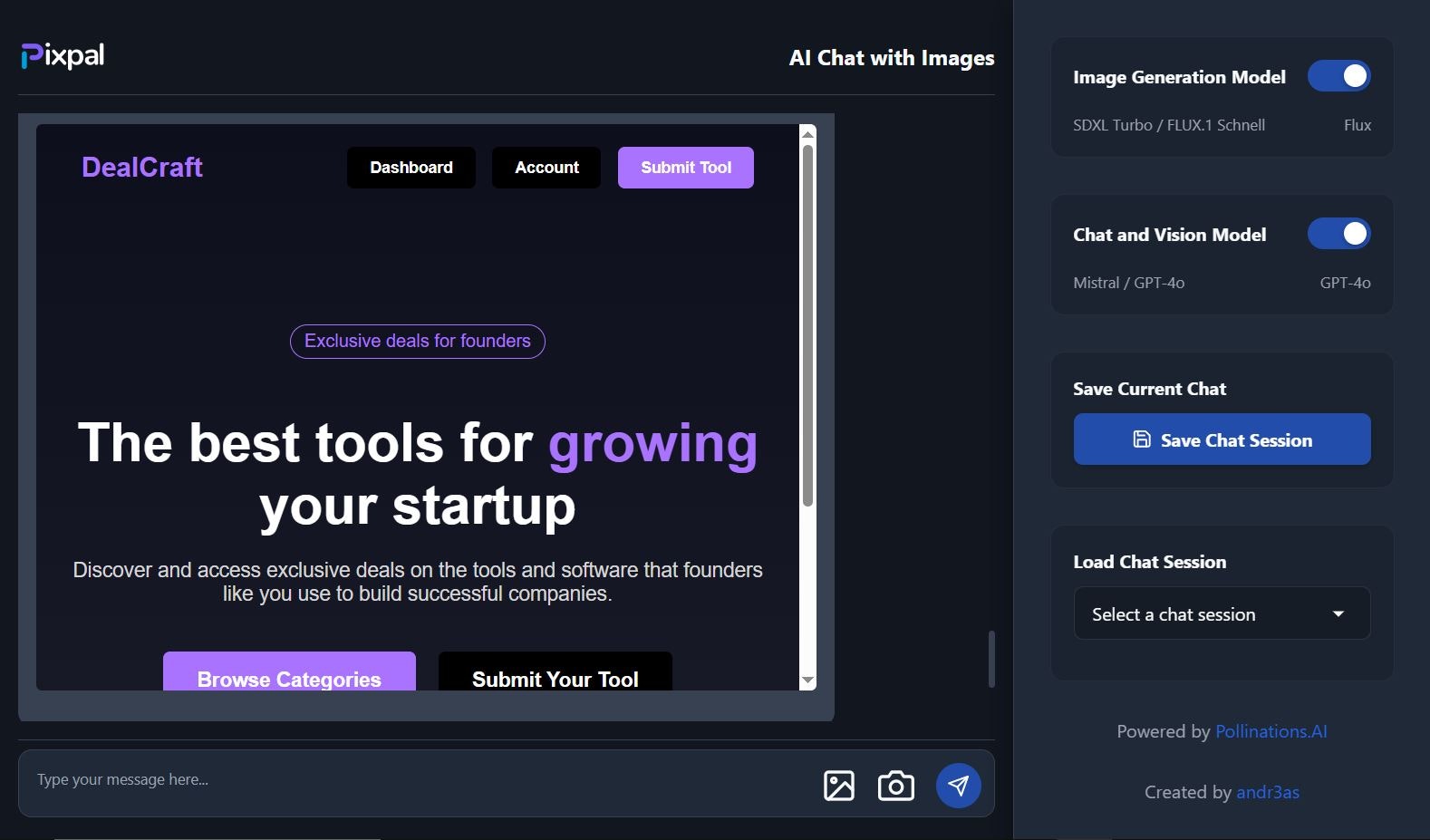Click the Exclusive deals for founders badge
This screenshot has width=1430, height=840.
pyautogui.click(x=418, y=341)
